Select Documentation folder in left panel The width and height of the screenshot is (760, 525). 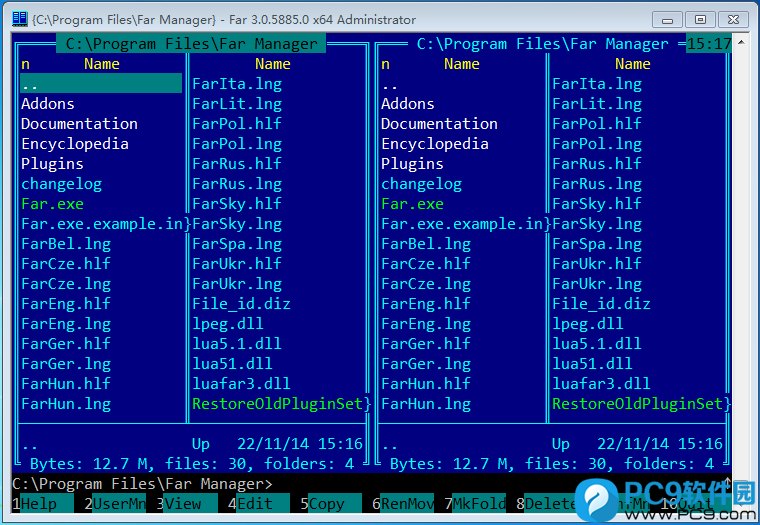79,124
